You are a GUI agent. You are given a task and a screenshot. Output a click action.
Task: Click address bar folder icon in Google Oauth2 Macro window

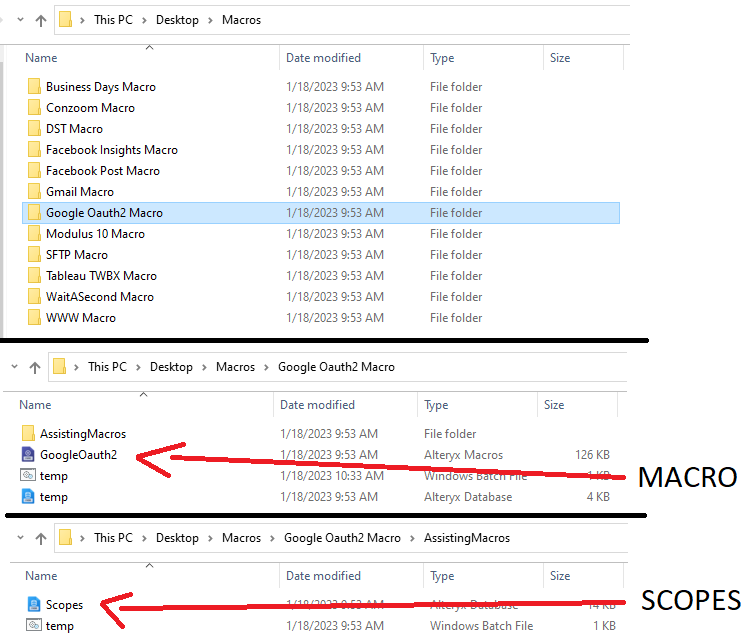pyautogui.click(x=60, y=366)
